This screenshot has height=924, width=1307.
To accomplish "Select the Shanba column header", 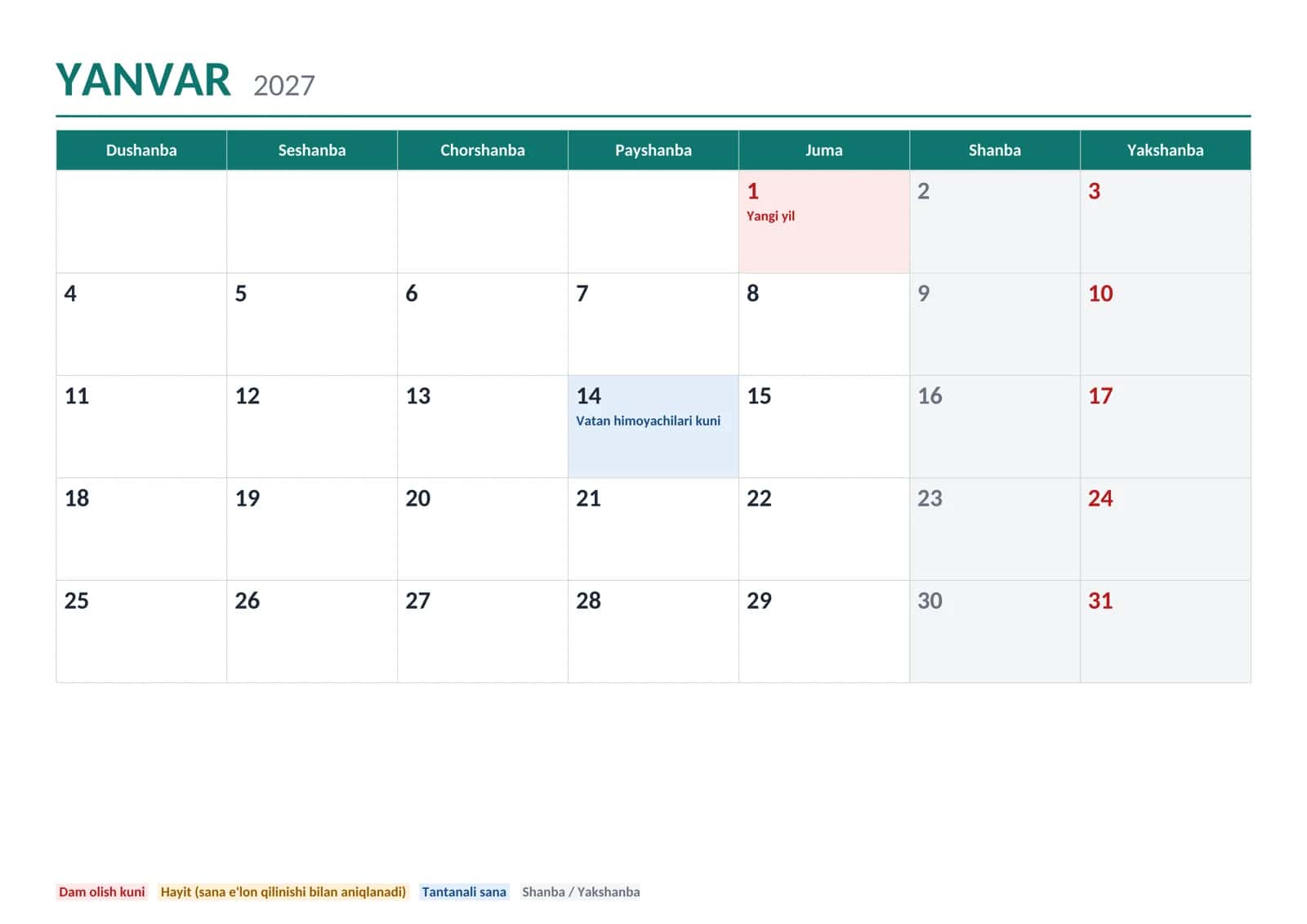I will (995, 150).
